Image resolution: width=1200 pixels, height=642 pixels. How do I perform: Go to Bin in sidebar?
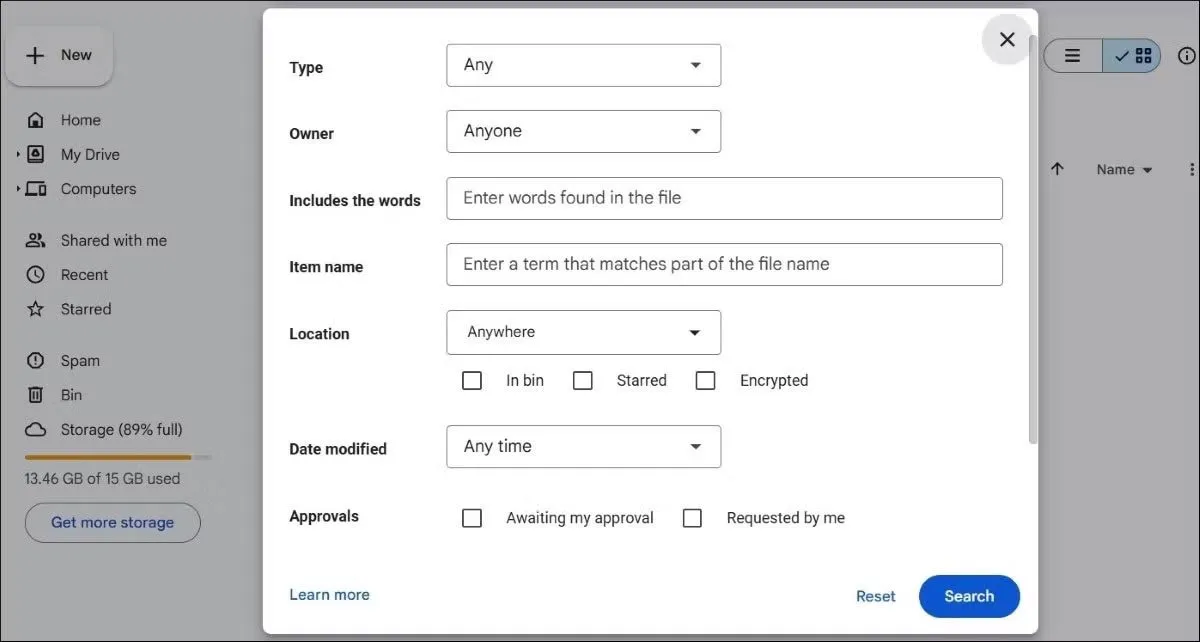point(71,395)
